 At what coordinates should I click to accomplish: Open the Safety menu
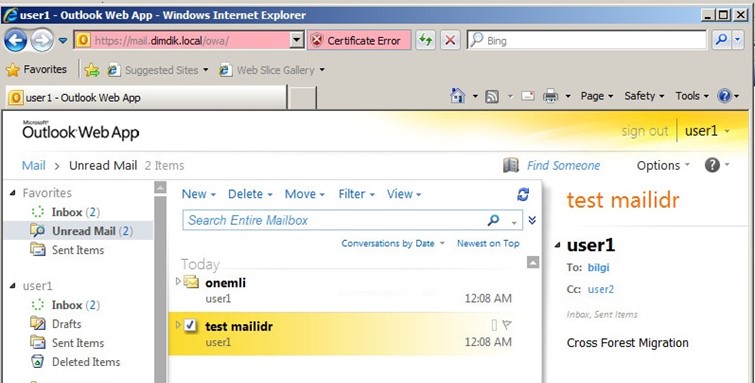[644, 96]
